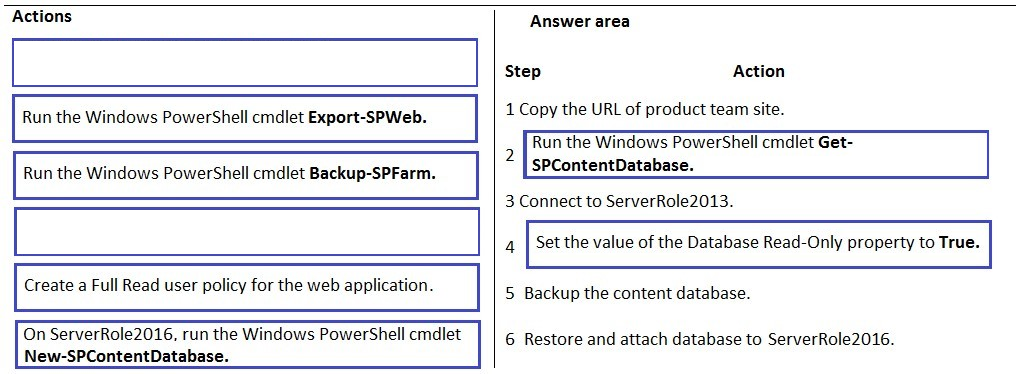This screenshot has height=374, width=1018.
Task: Click step 5 Backup the content database
Action: tap(628, 293)
